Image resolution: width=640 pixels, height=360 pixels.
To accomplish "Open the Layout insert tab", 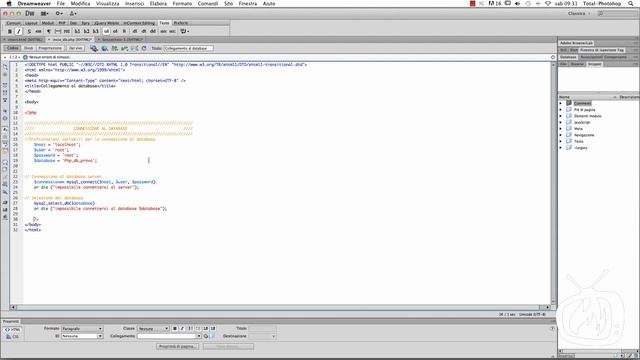I will [31, 23].
